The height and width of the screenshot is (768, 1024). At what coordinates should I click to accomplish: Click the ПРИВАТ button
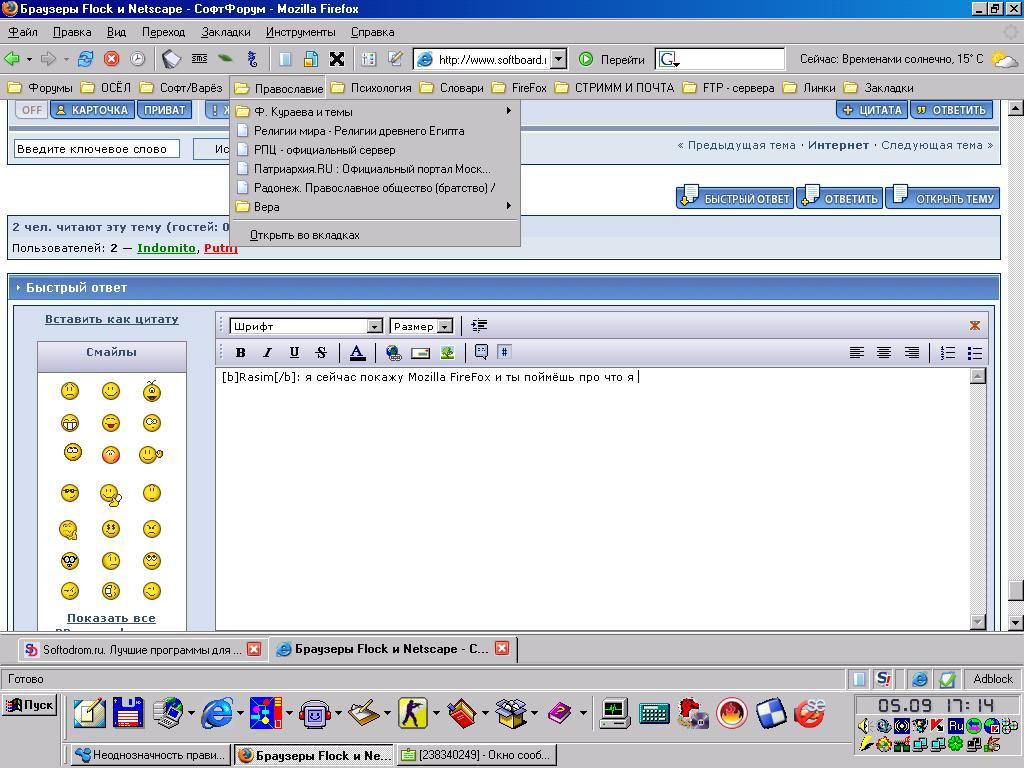click(x=165, y=110)
